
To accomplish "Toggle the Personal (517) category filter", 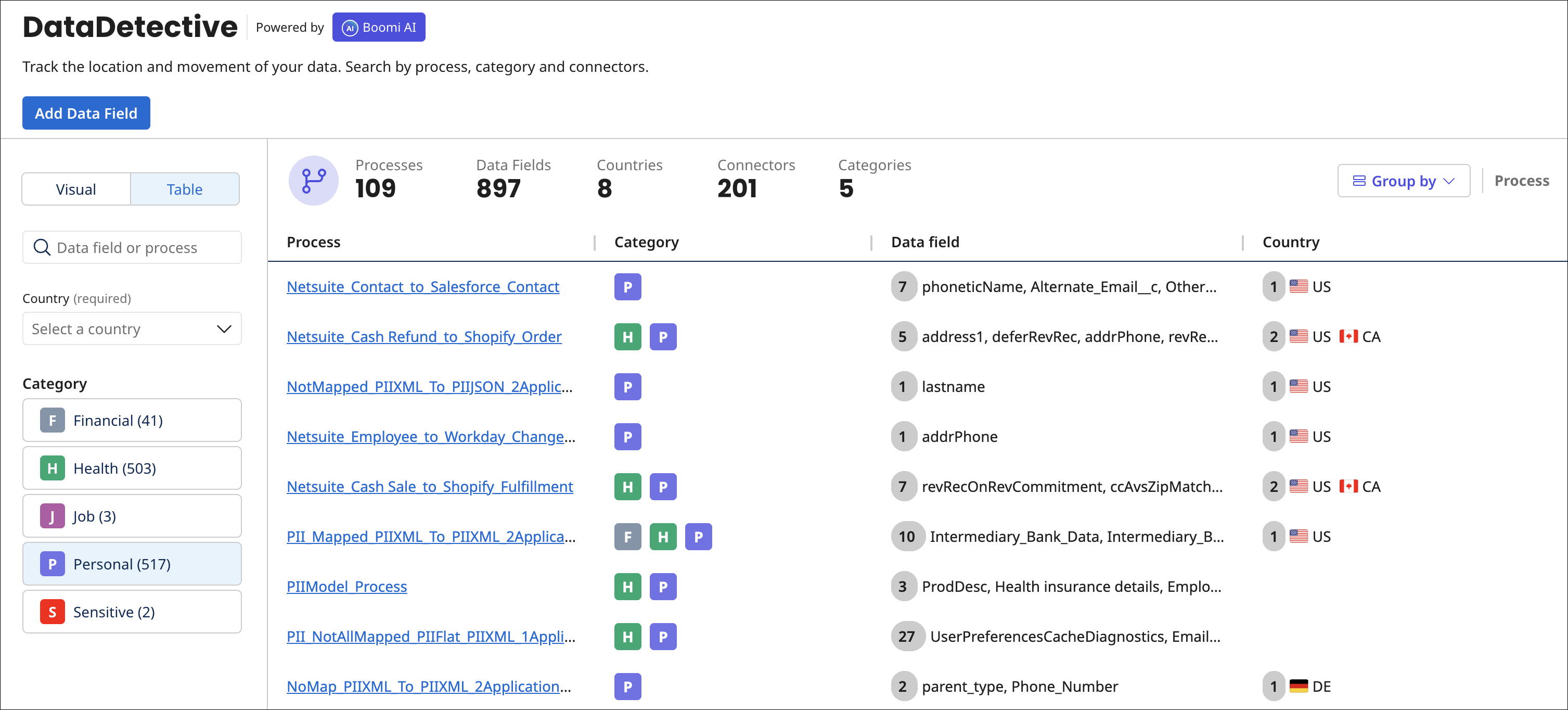I will [x=132, y=563].
